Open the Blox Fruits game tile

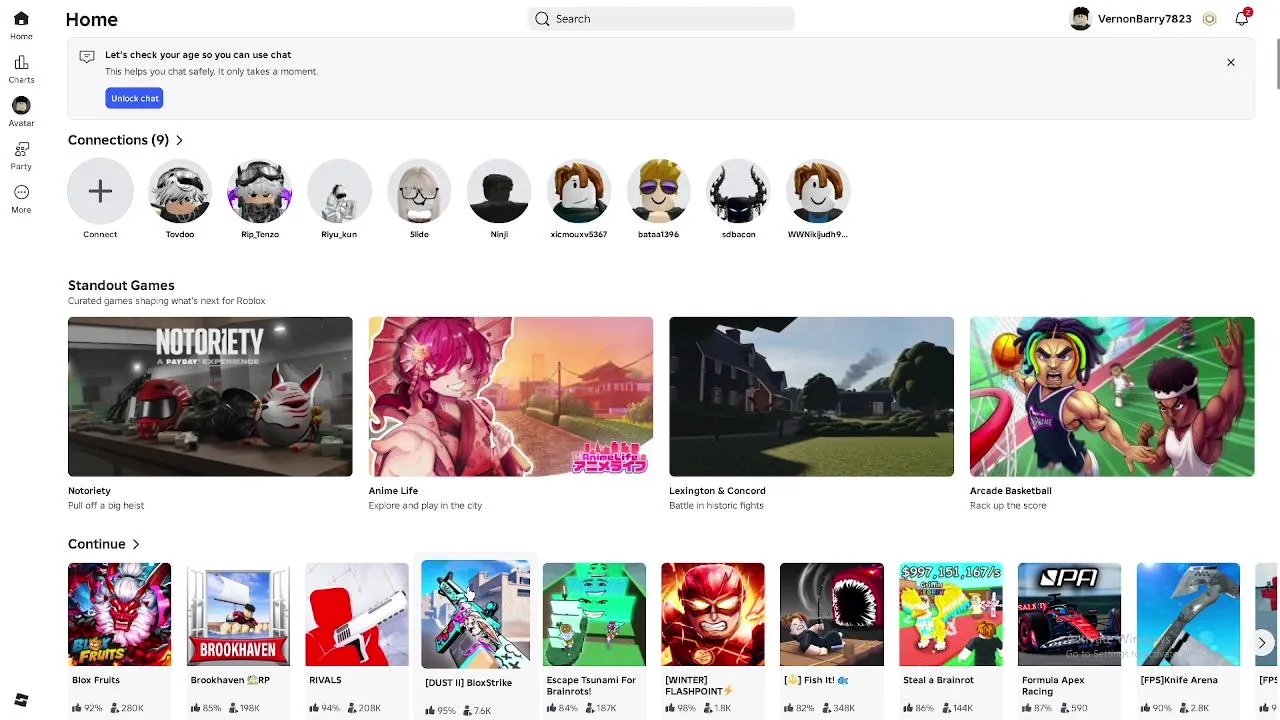[x=119, y=615]
